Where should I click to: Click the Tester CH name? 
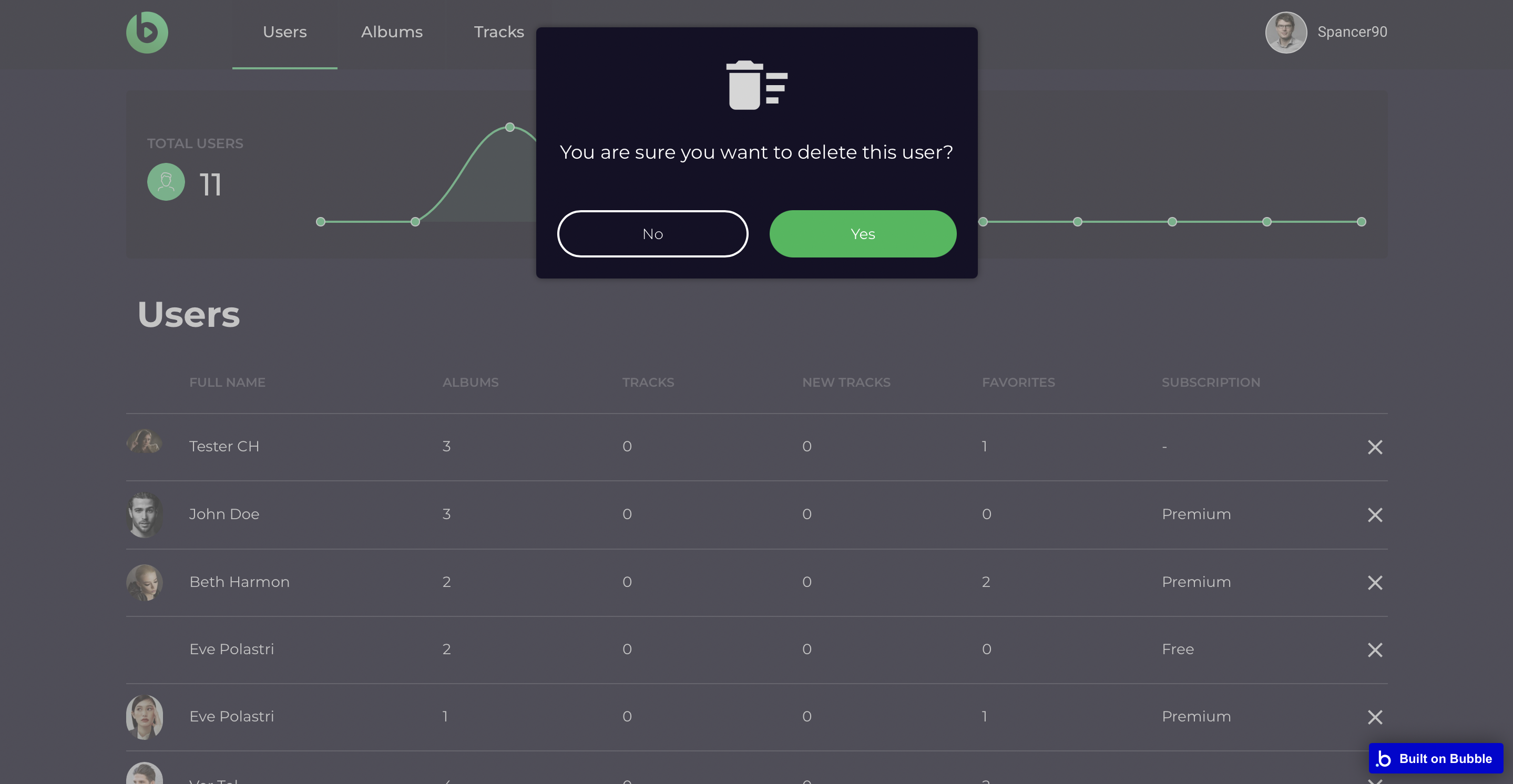coord(224,446)
